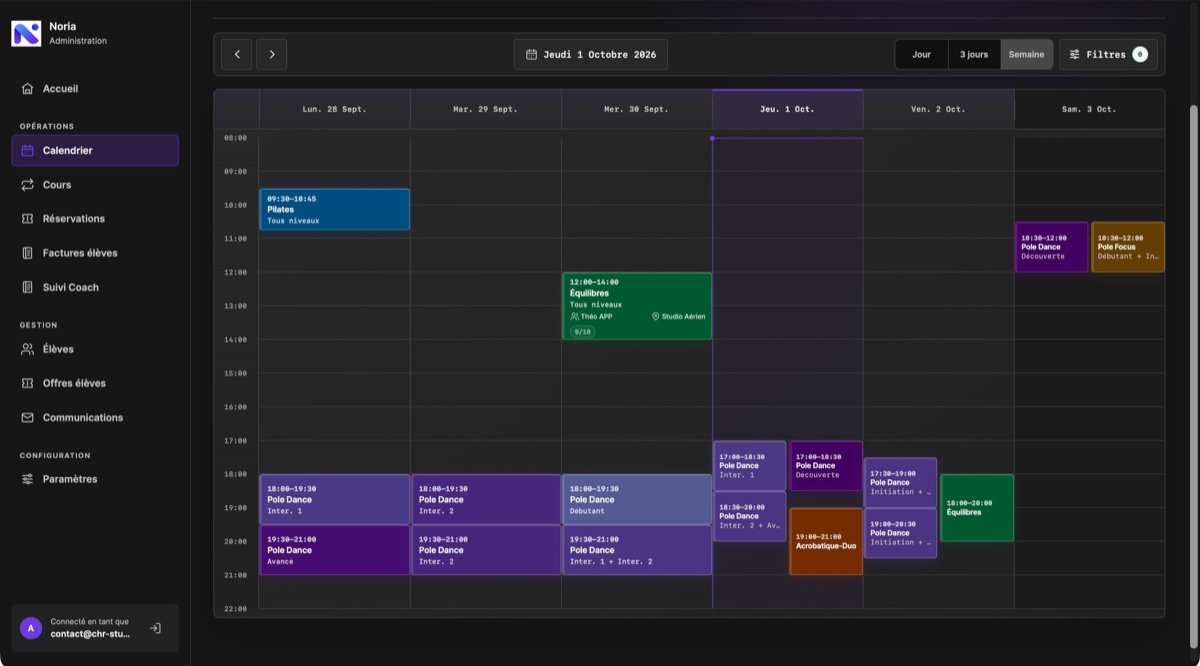Click the connected account email contact@chr-stu…
This screenshot has width=1200, height=666.
90,634
